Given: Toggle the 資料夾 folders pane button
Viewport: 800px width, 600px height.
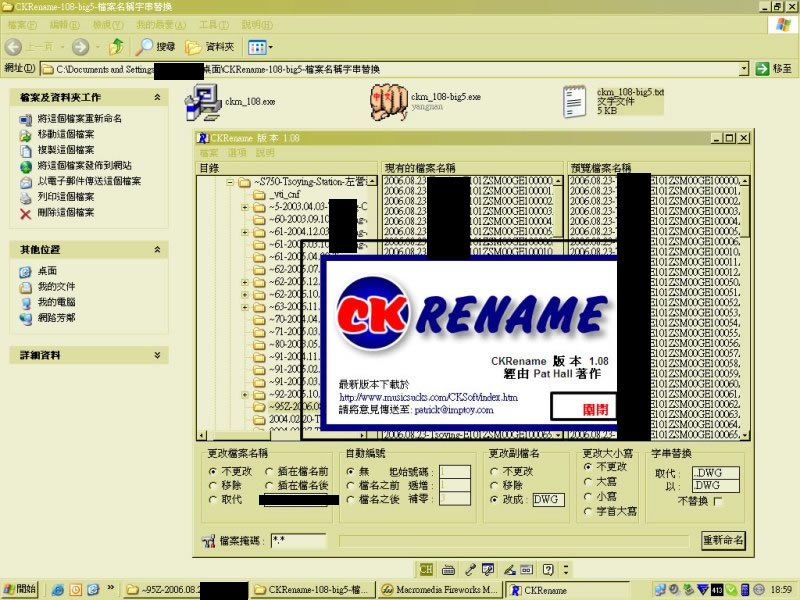Looking at the screenshot, I should 209,47.
